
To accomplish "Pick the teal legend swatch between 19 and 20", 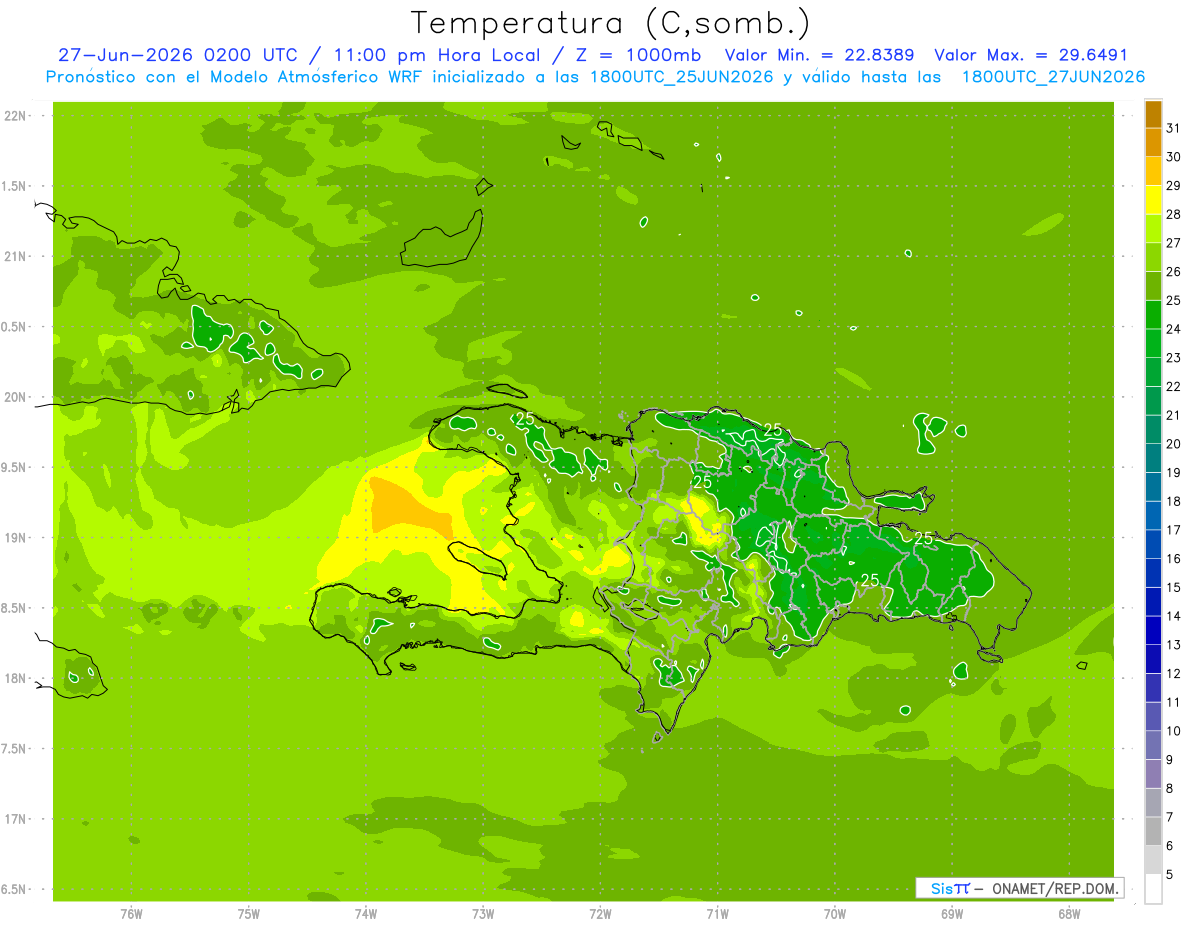I will [x=1153, y=458].
